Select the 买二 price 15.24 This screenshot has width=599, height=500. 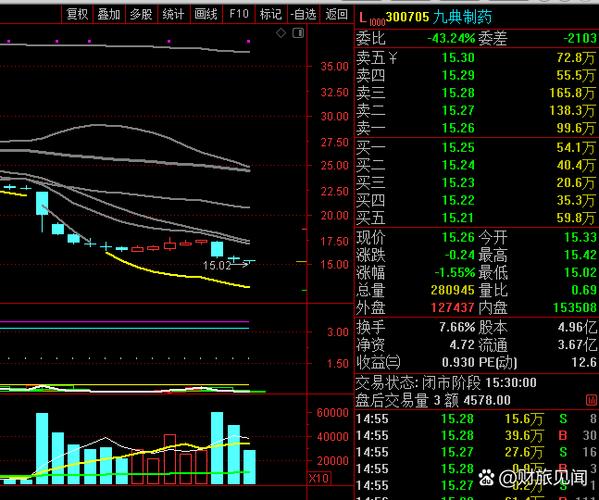click(458, 165)
